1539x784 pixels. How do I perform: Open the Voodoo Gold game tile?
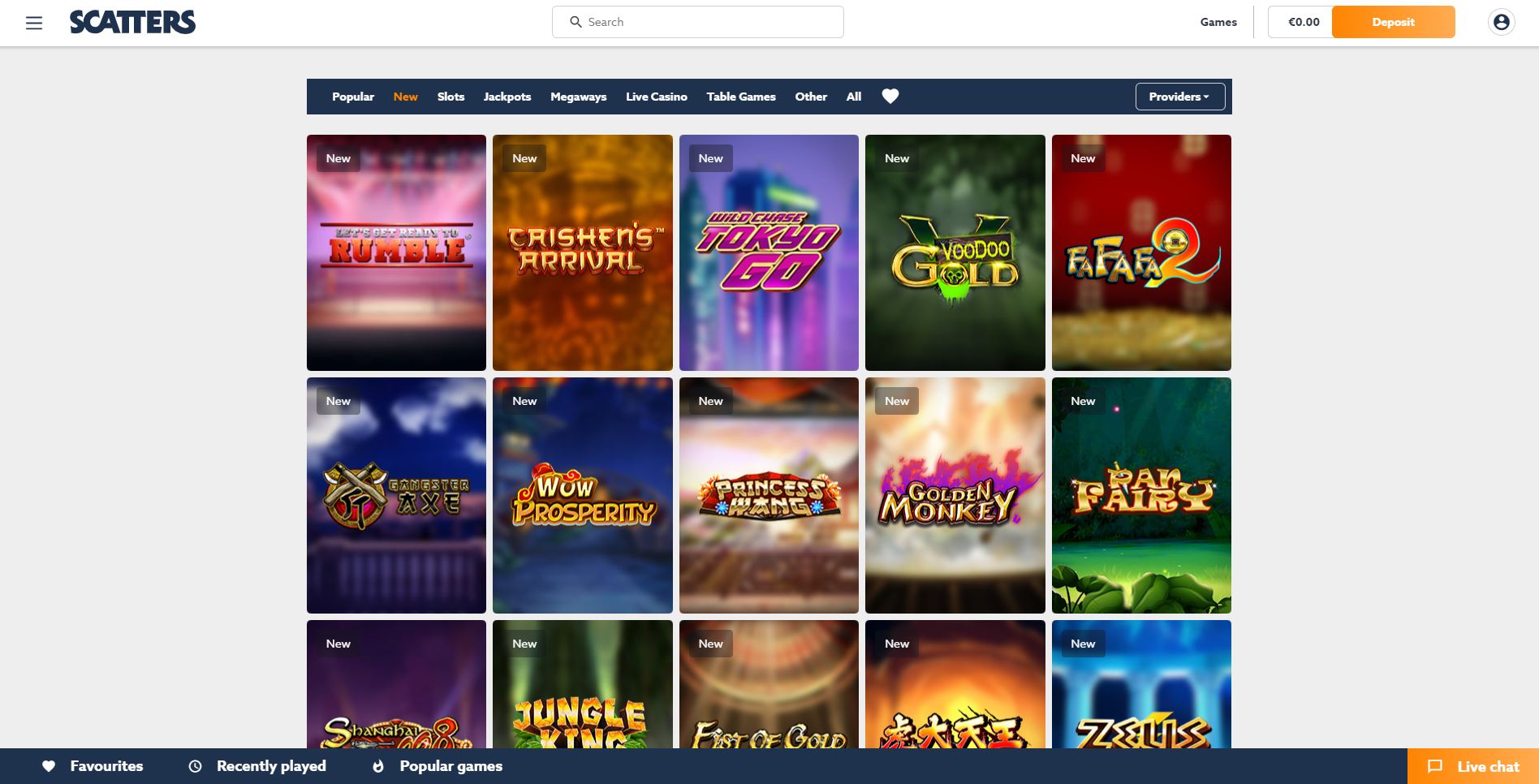tap(955, 252)
